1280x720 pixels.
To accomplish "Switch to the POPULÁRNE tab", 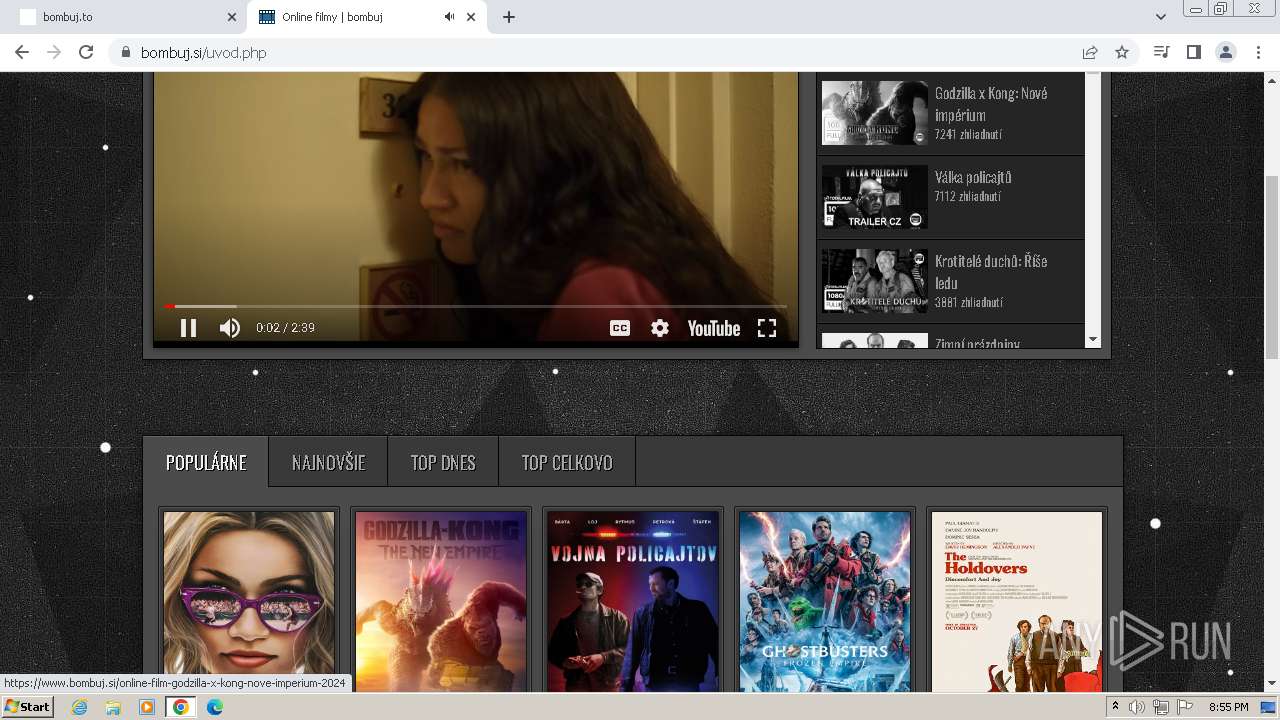I will [x=206, y=462].
